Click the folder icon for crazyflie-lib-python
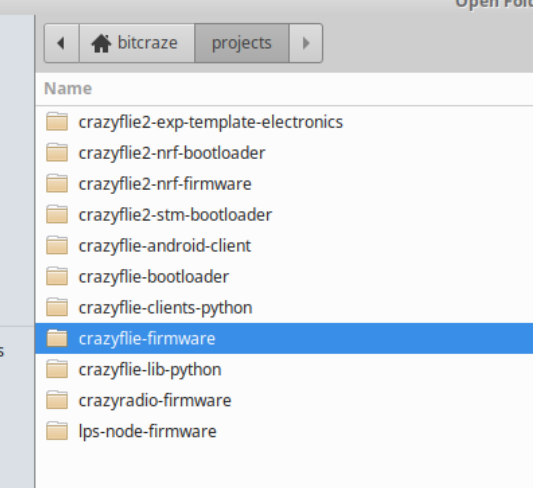The width and height of the screenshot is (533, 488). pyautogui.click(x=57, y=369)
